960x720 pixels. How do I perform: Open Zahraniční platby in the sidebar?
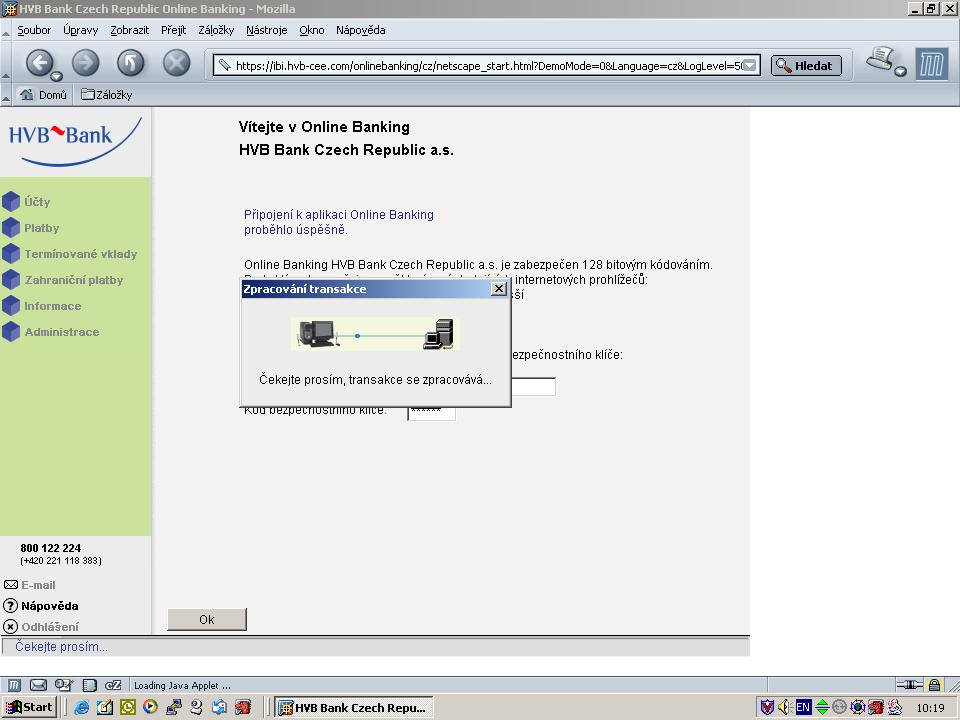pyautogui.click(x=63, y=280)
